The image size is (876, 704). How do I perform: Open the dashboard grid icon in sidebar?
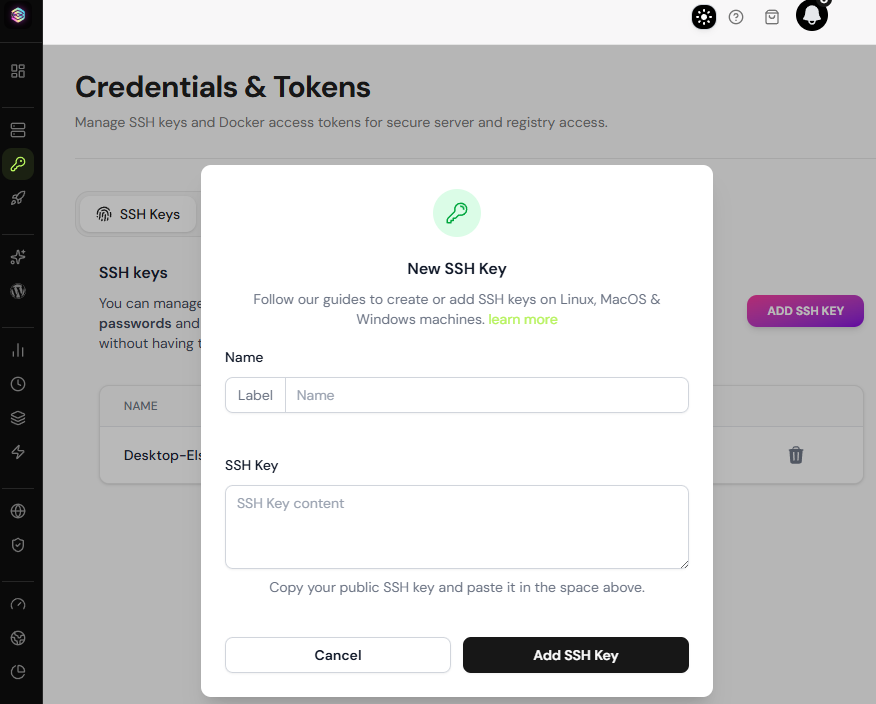[x=18, y=71]
